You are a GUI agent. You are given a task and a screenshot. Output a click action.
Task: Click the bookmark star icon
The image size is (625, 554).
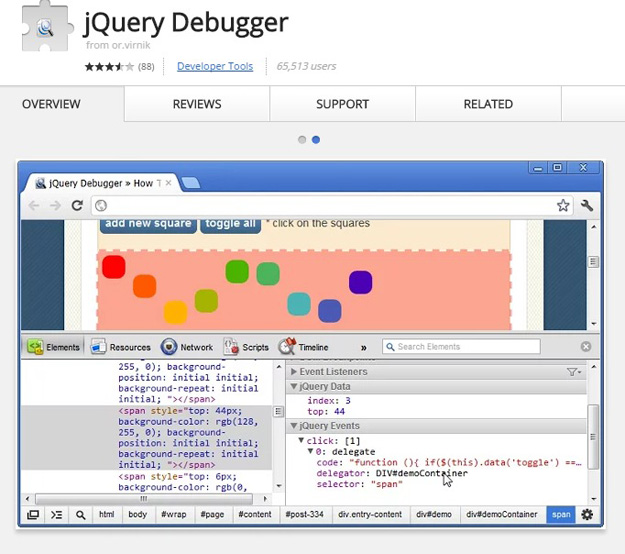coord(563,205)
